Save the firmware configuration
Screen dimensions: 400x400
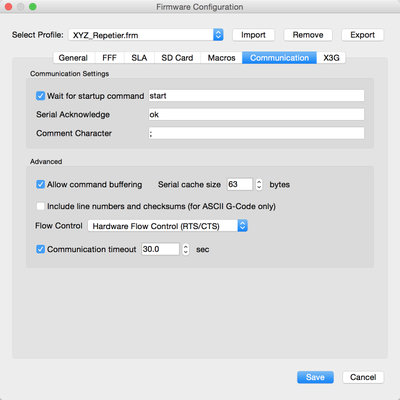pyautogui.click(x=315, y=377)
